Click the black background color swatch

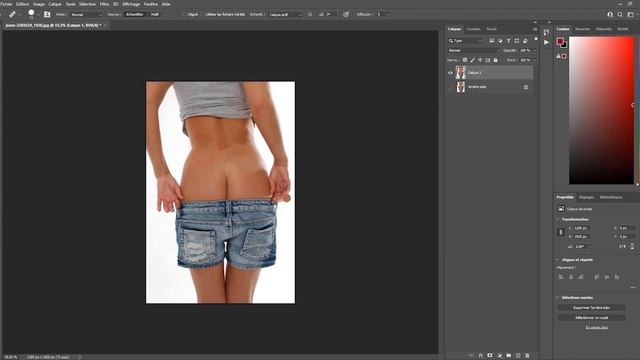(x=565, y=46)
